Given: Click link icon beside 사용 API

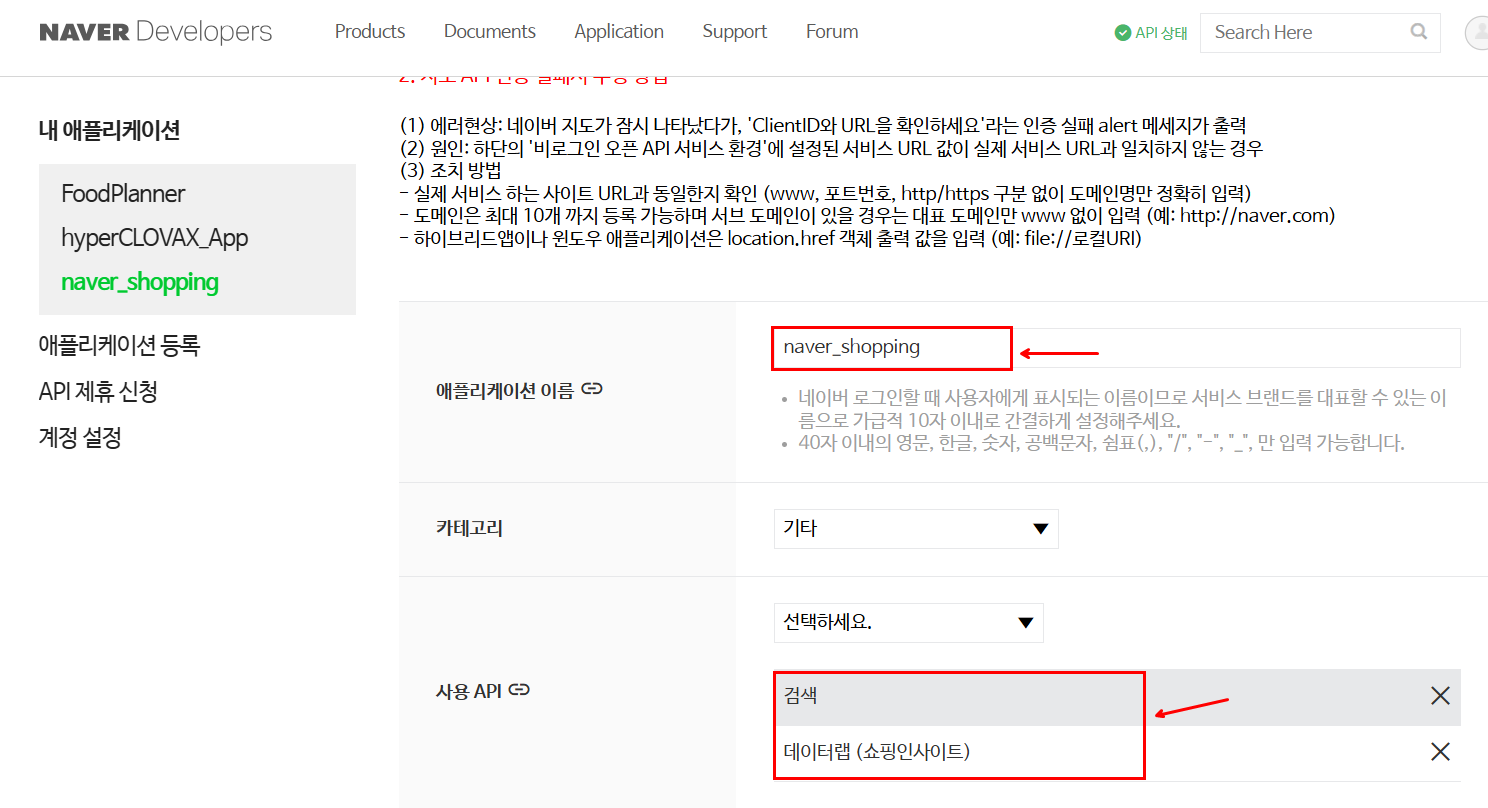Looking at the screenshot, I should click(518, 690).
